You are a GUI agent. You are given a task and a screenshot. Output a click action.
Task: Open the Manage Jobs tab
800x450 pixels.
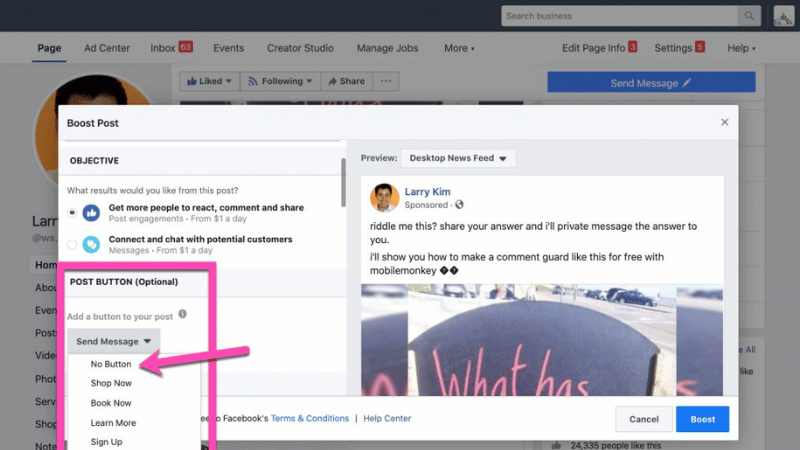(387, 48)
